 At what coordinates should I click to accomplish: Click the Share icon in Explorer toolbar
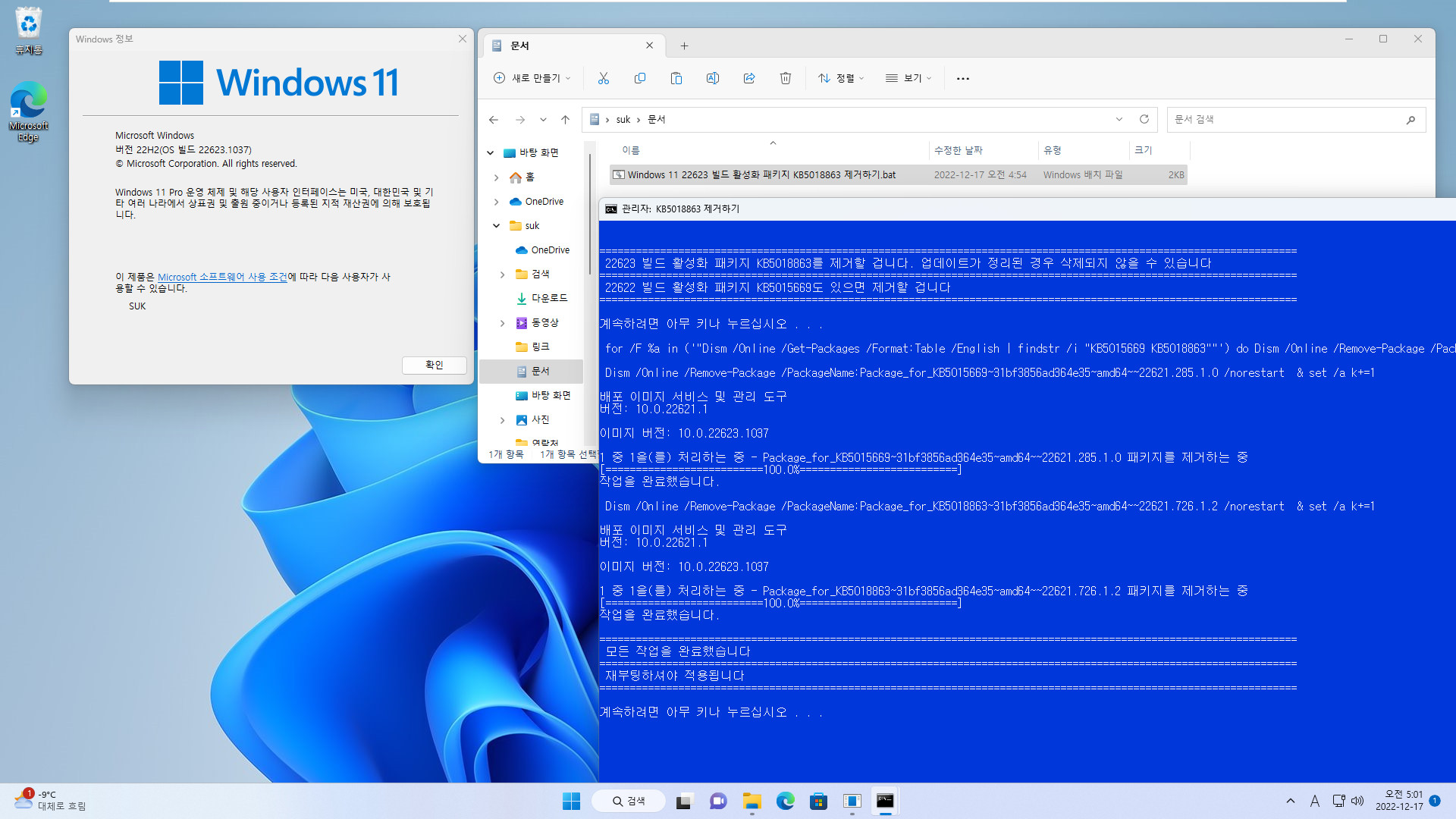[x=749, y=78]
